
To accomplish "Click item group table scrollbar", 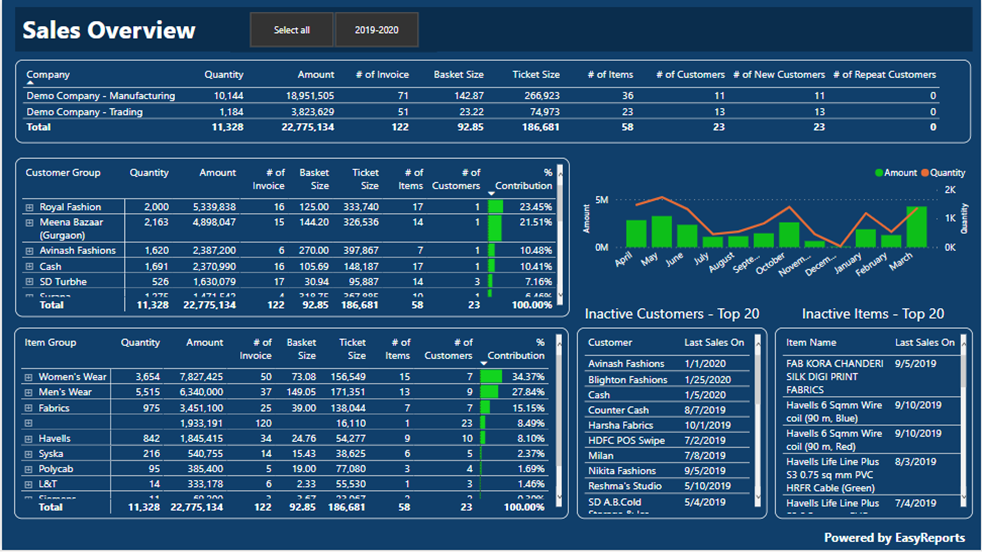I will tap(559, 418).
